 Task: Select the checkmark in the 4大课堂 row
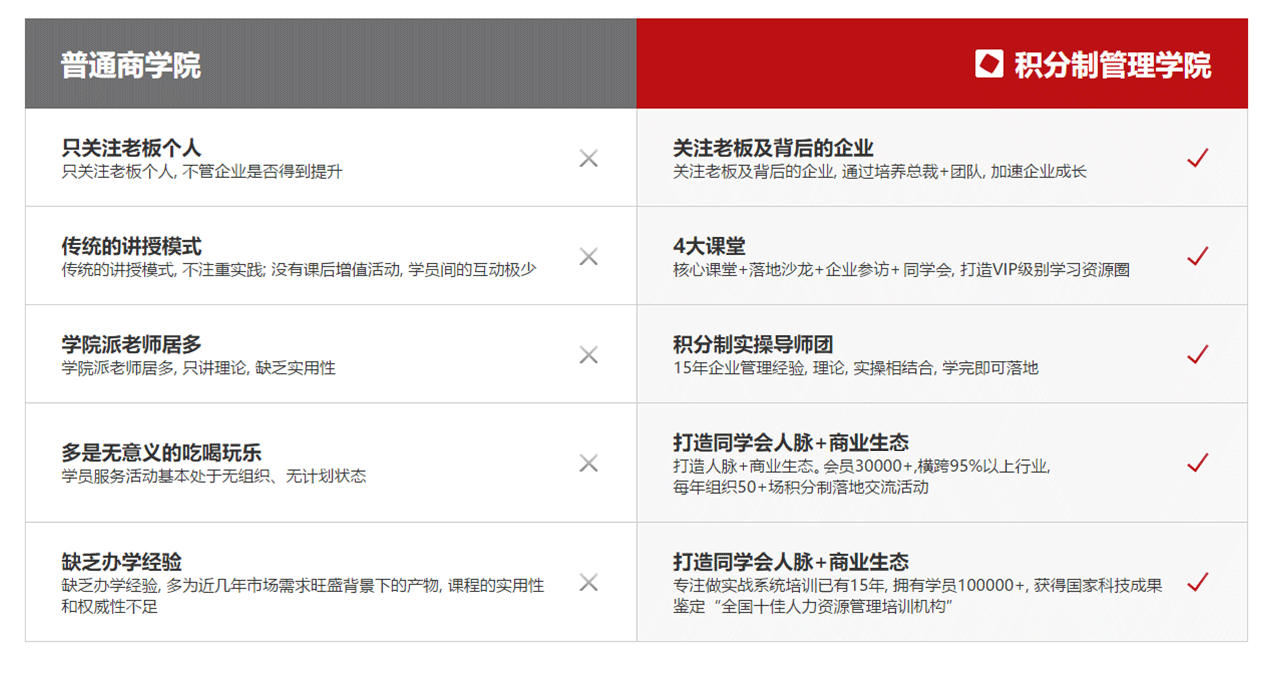point(1197,256)
